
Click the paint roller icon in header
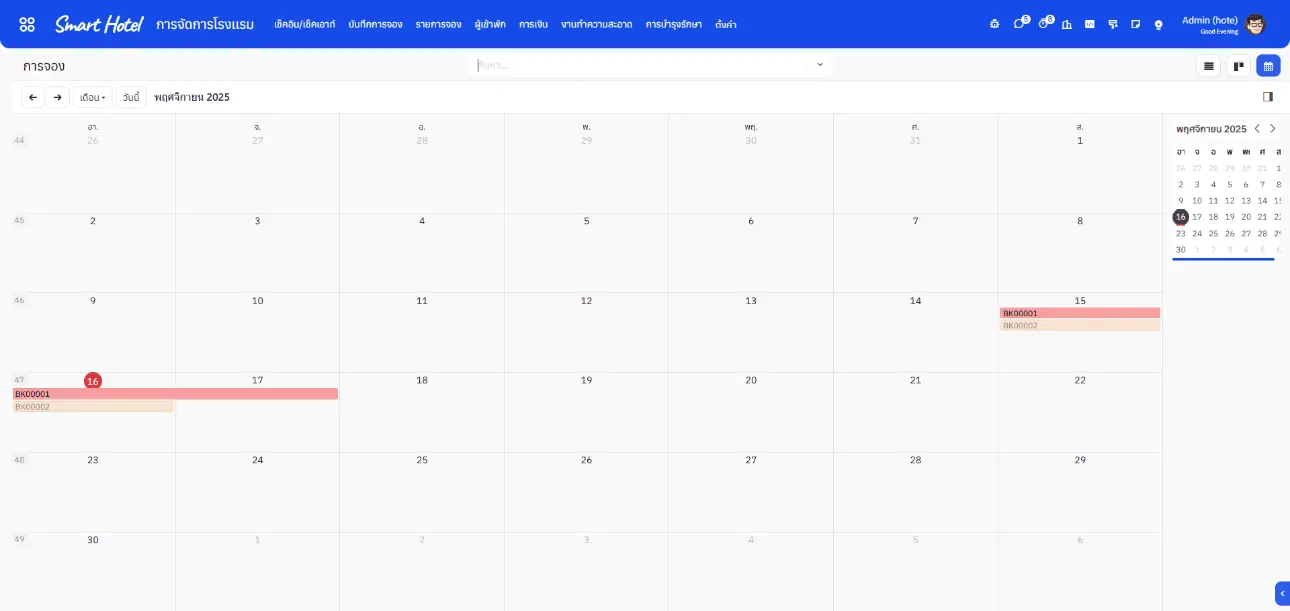[x=1113, y=24]
